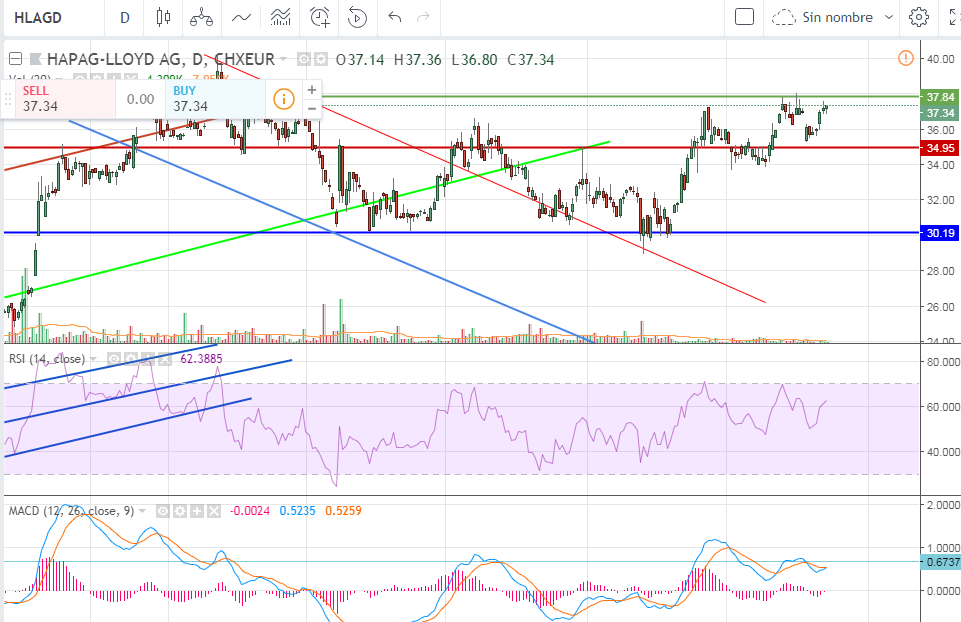
Task: Click the orange warning icon on chart
Action: point(905,58)
